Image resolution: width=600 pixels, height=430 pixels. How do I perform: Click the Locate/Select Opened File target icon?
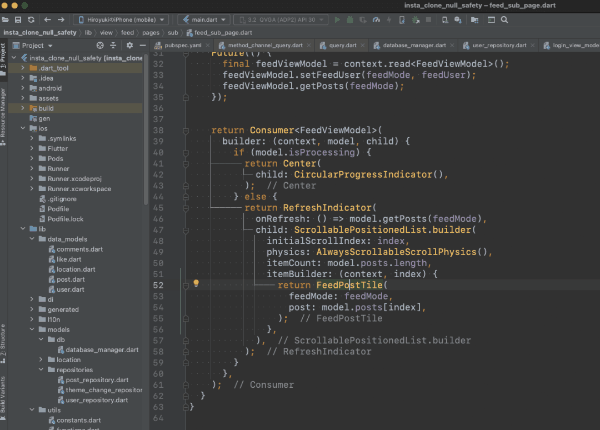[100, 46]
